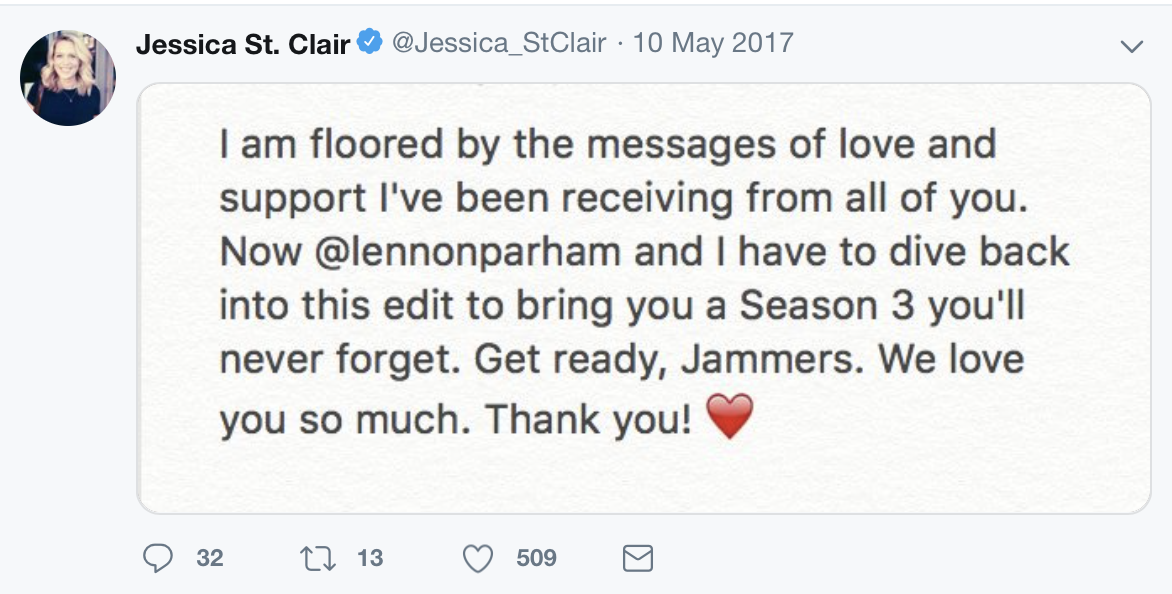Click the Jessica St. Clair display name
The width and height of the screenshot is (1172, 594).
tap(243, 44)
